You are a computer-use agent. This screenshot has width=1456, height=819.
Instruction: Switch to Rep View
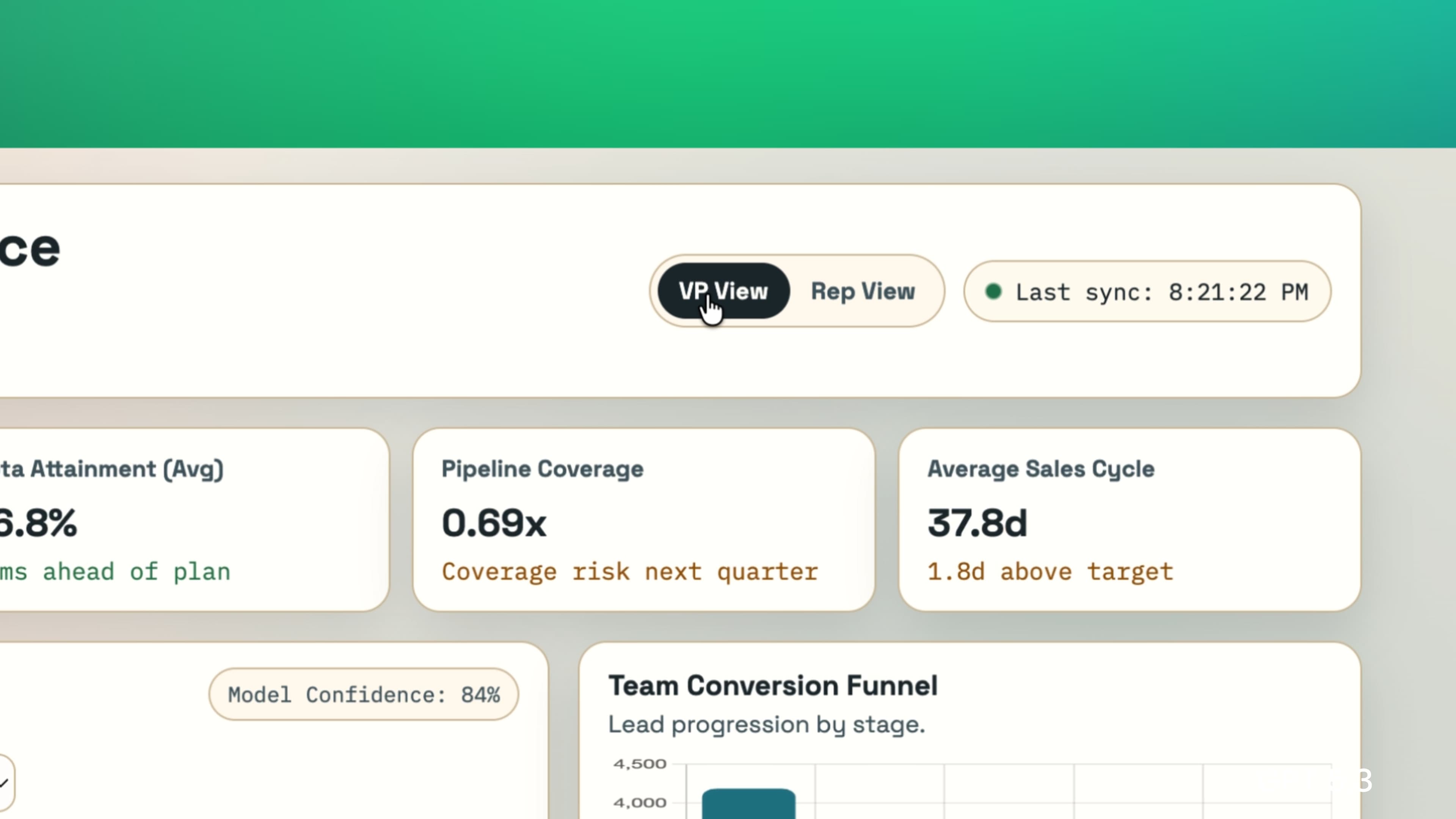[x=863, y=291]
